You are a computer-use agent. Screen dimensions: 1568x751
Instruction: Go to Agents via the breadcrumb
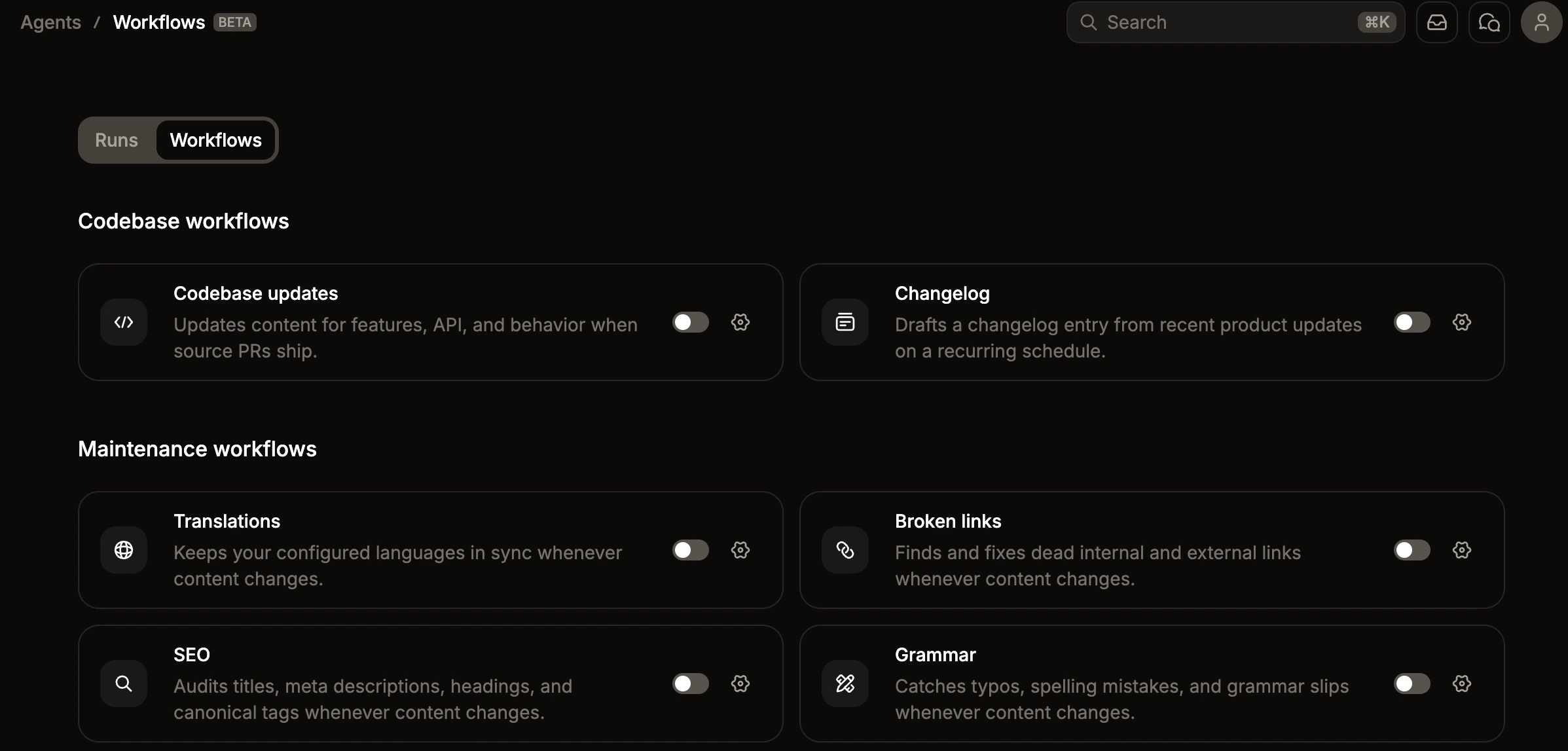[x=50, y=22]
